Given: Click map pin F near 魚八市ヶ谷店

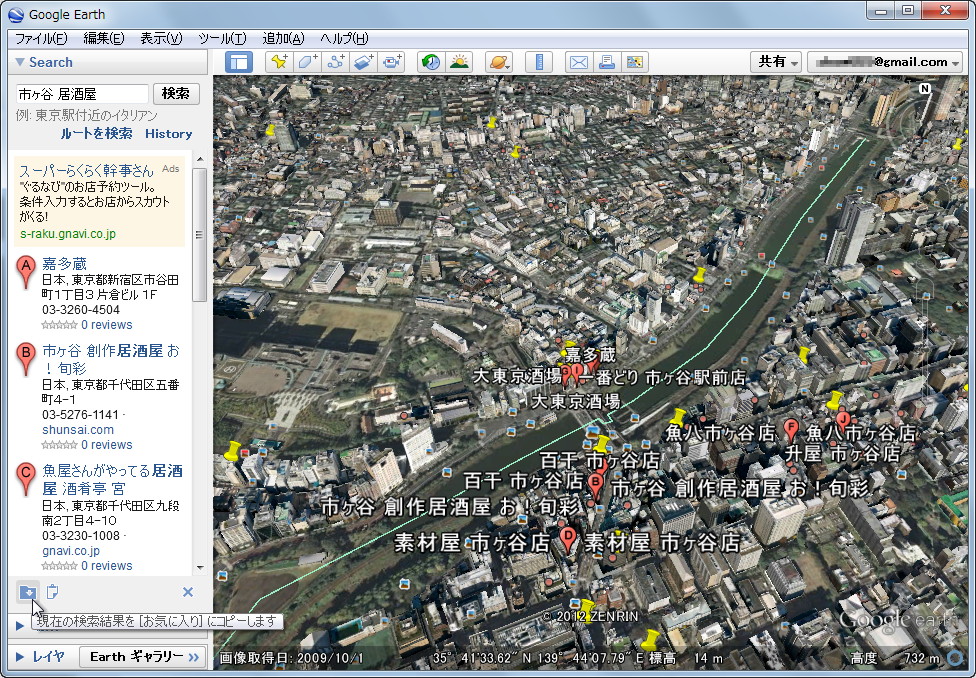Looking at the screenshot, I should click(791, 431).
